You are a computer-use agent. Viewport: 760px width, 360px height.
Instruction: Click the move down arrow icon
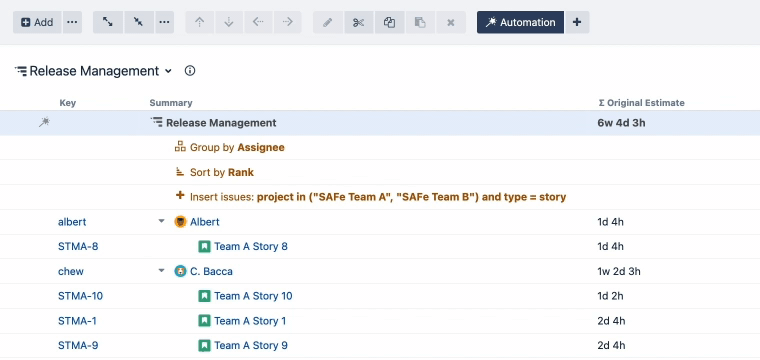(229, 22)
